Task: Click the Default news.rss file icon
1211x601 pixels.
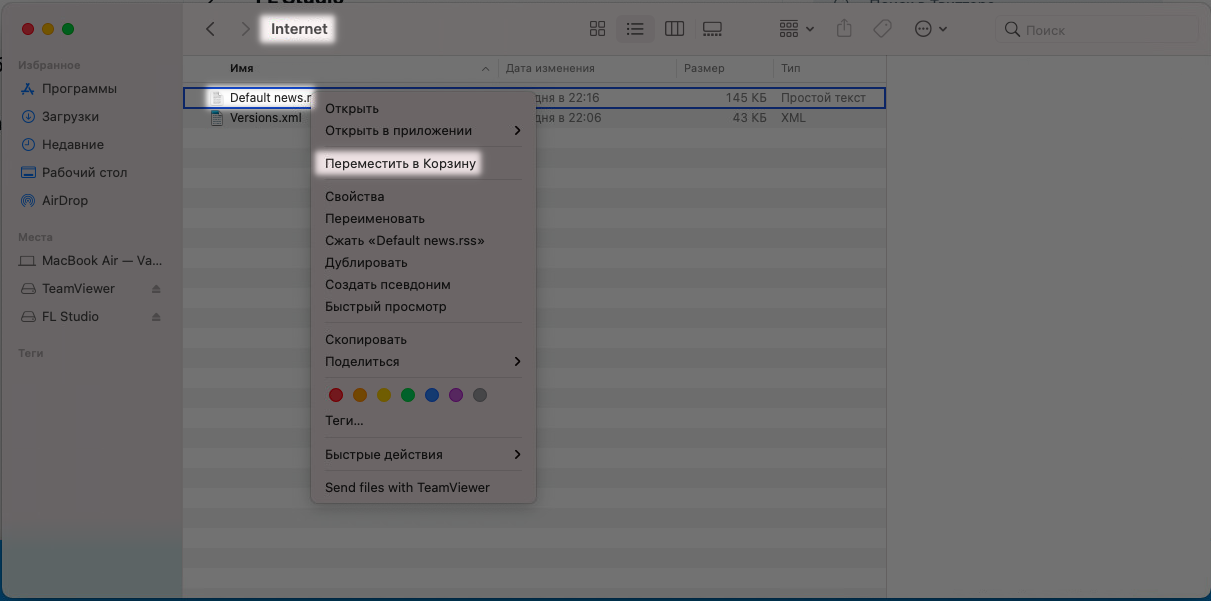Action: [x=217, y=98]
